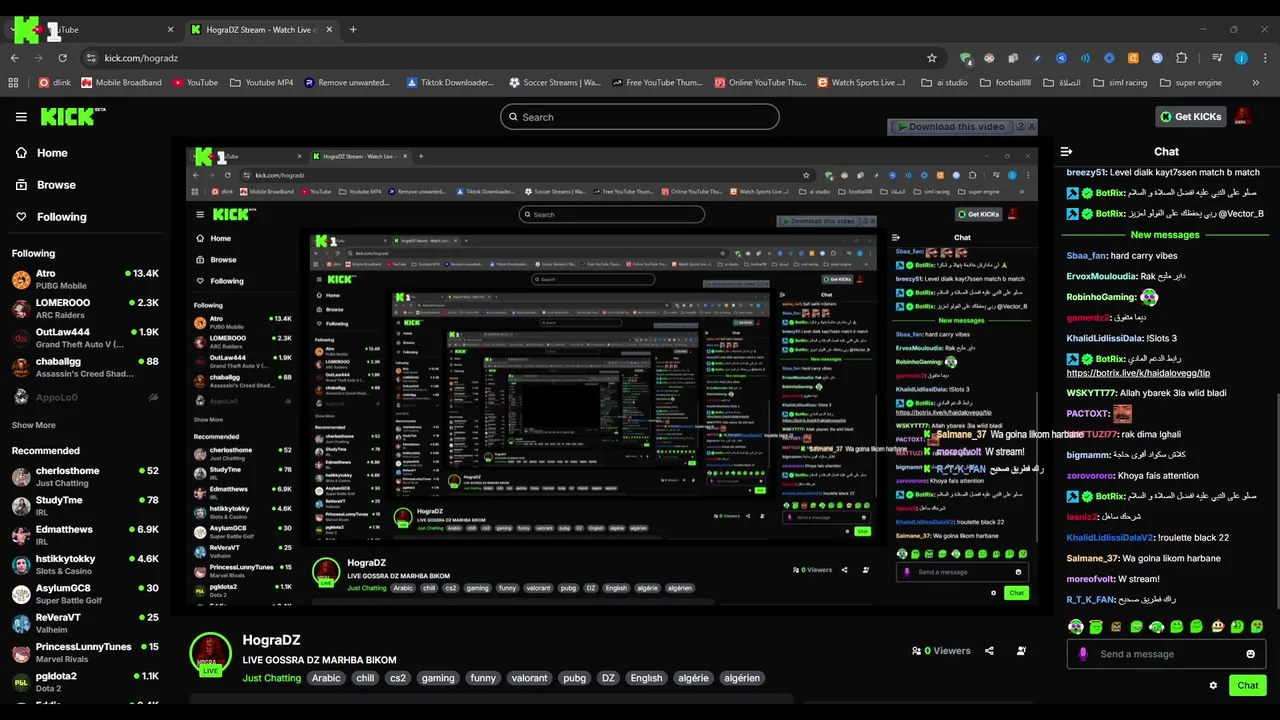
Task: Click the HograDZ streamer avatar with the LIVE badge below the main player
Action: pyautogui.click(x=210, y=654)
